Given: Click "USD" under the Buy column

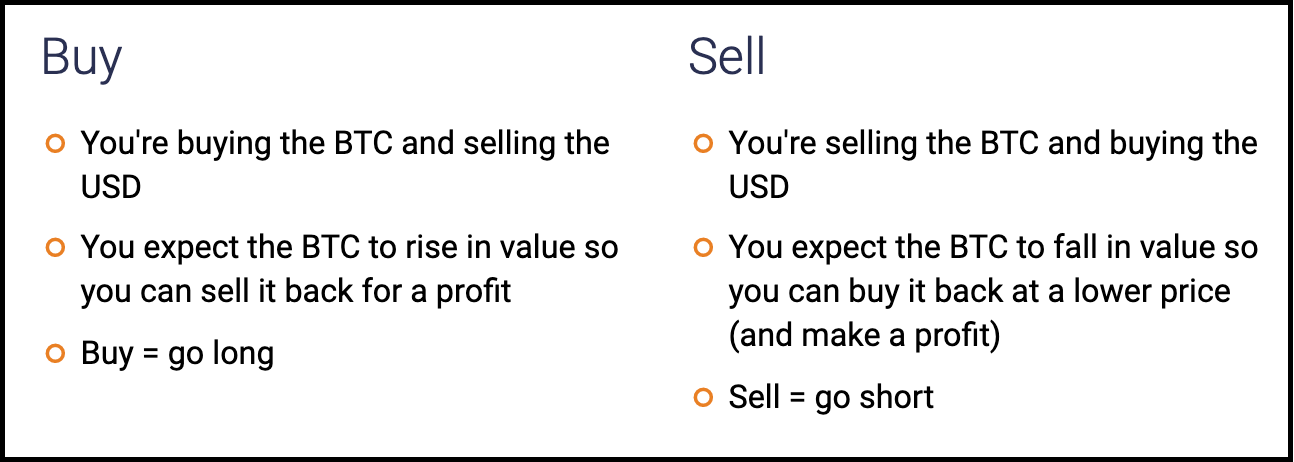Looking at the screenshot, I should coord(111,187).
